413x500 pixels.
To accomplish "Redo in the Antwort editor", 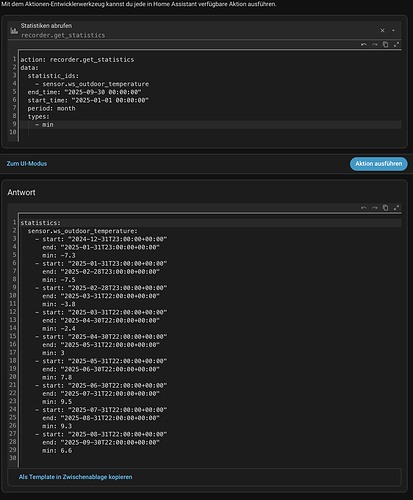I will pyautogui.click(x=375, y=208).
